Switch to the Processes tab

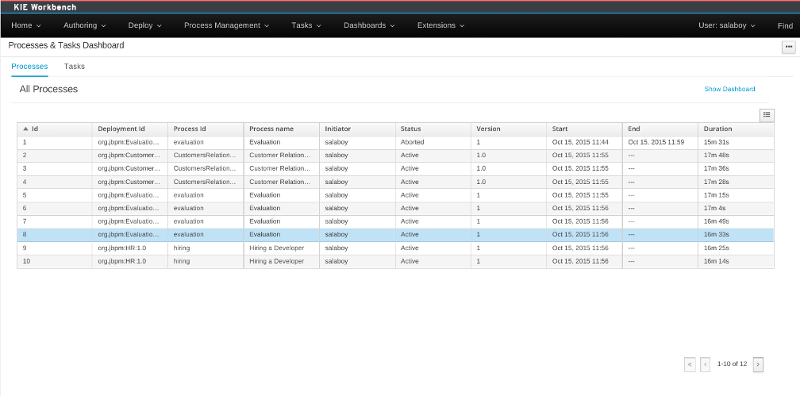pos(30,66)
